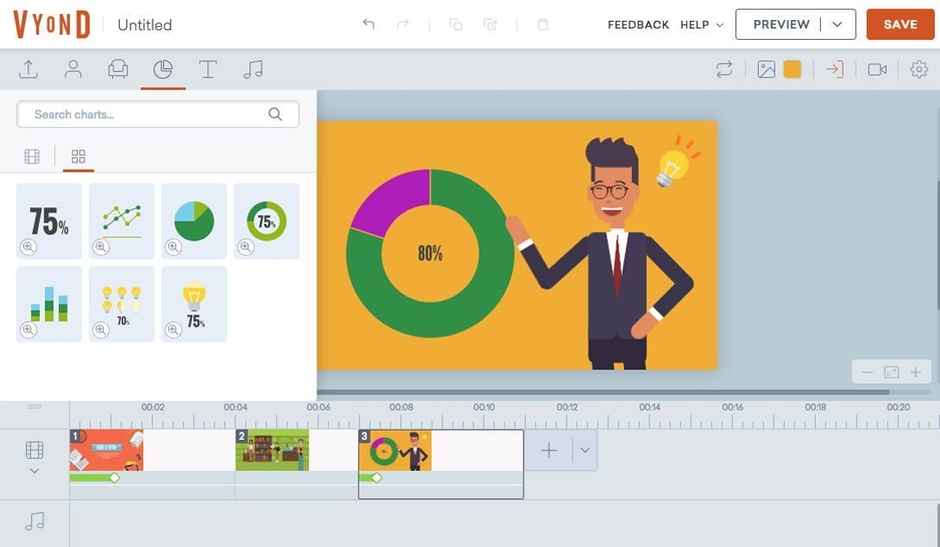Open the HELP dropdown menu
Viewport: 940px width, 547px height.
pos(701,24)
